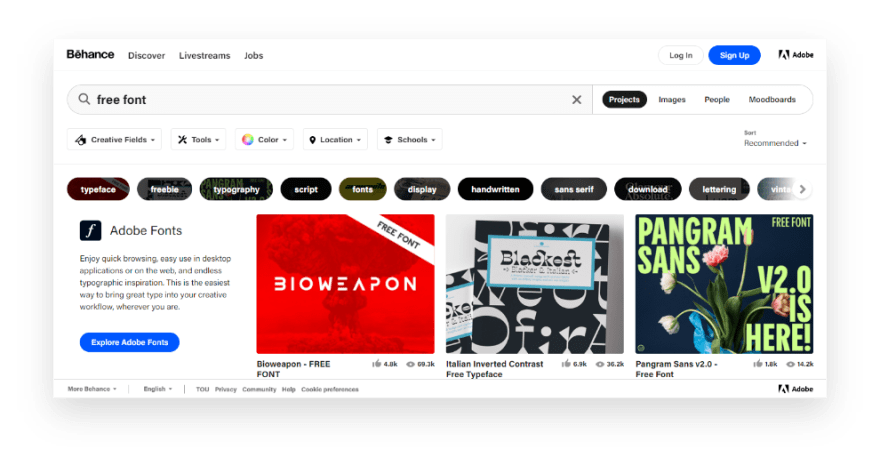Open the Creative Fields dropdown
The image size is (880, 466).
coord(114,139)
